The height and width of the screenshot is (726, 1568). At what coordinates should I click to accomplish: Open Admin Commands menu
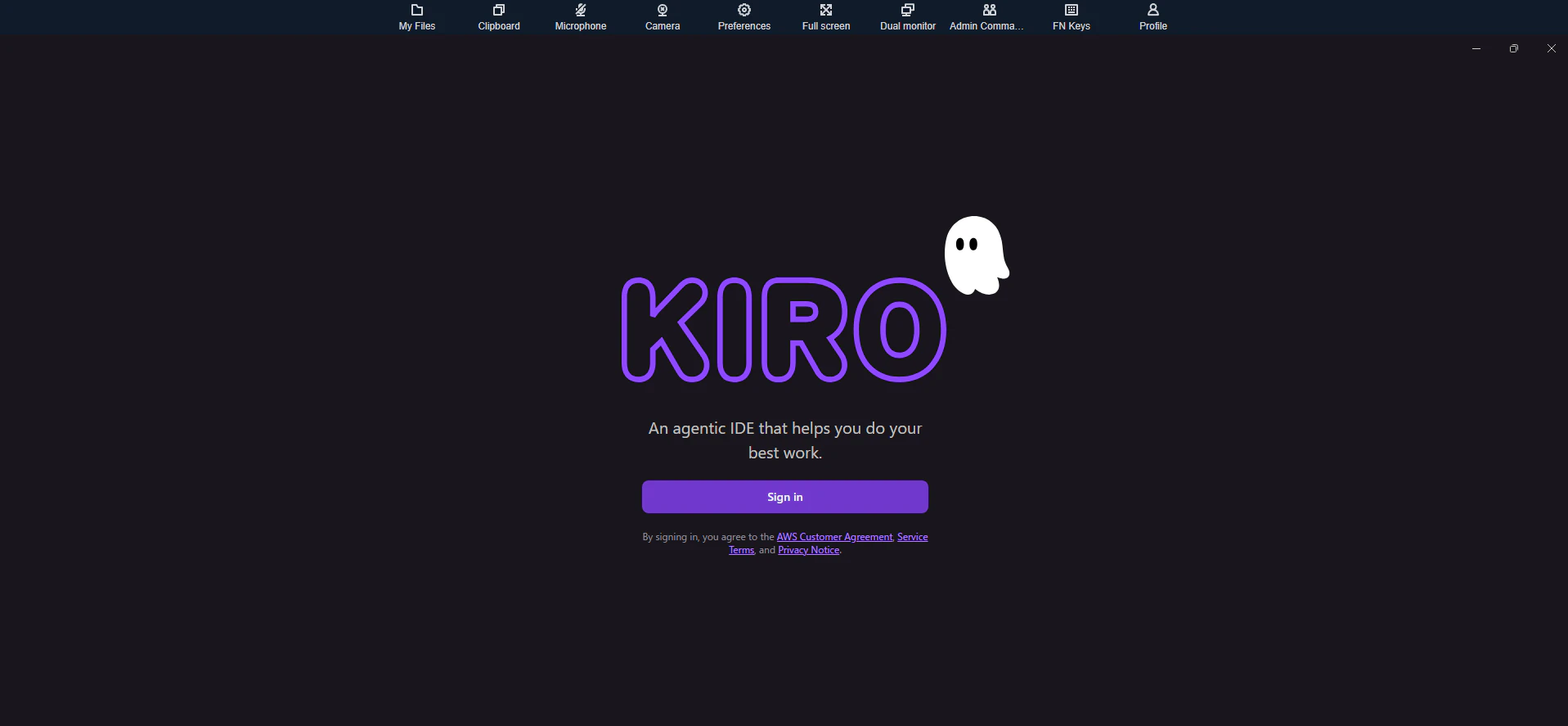[986, 17]
